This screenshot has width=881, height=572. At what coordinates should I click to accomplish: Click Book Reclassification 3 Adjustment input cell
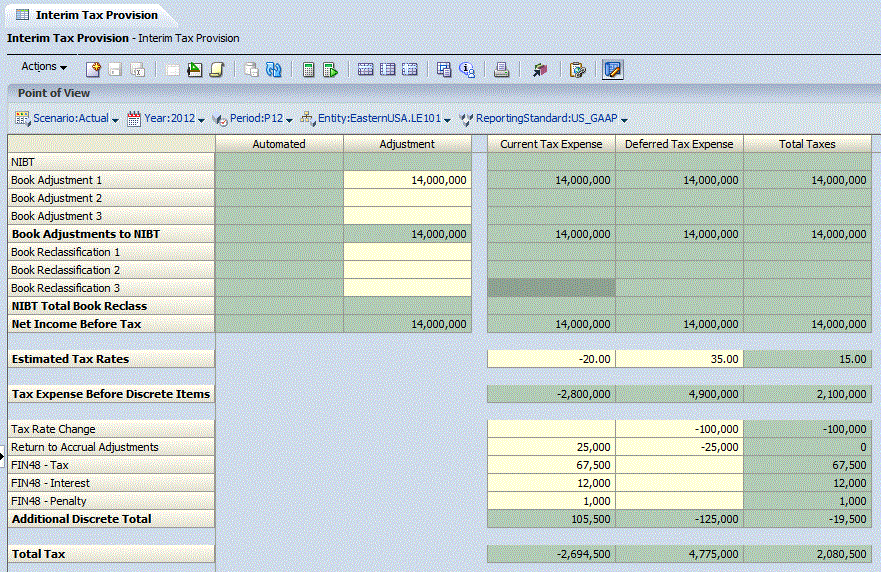(x=407, y=288)
